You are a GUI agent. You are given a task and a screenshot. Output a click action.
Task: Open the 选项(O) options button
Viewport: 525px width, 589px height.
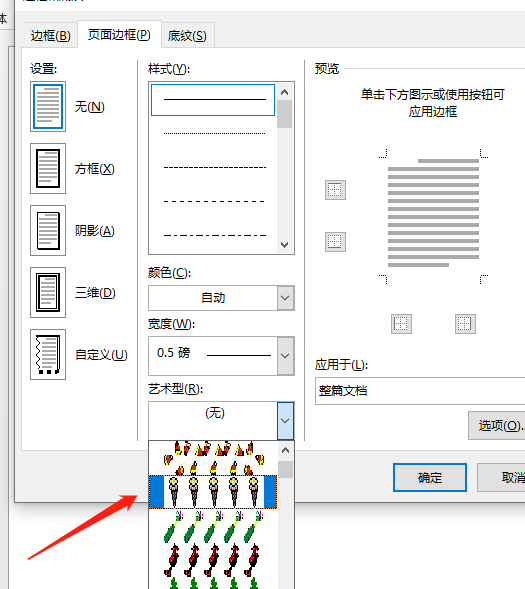[x=497, y=425]
